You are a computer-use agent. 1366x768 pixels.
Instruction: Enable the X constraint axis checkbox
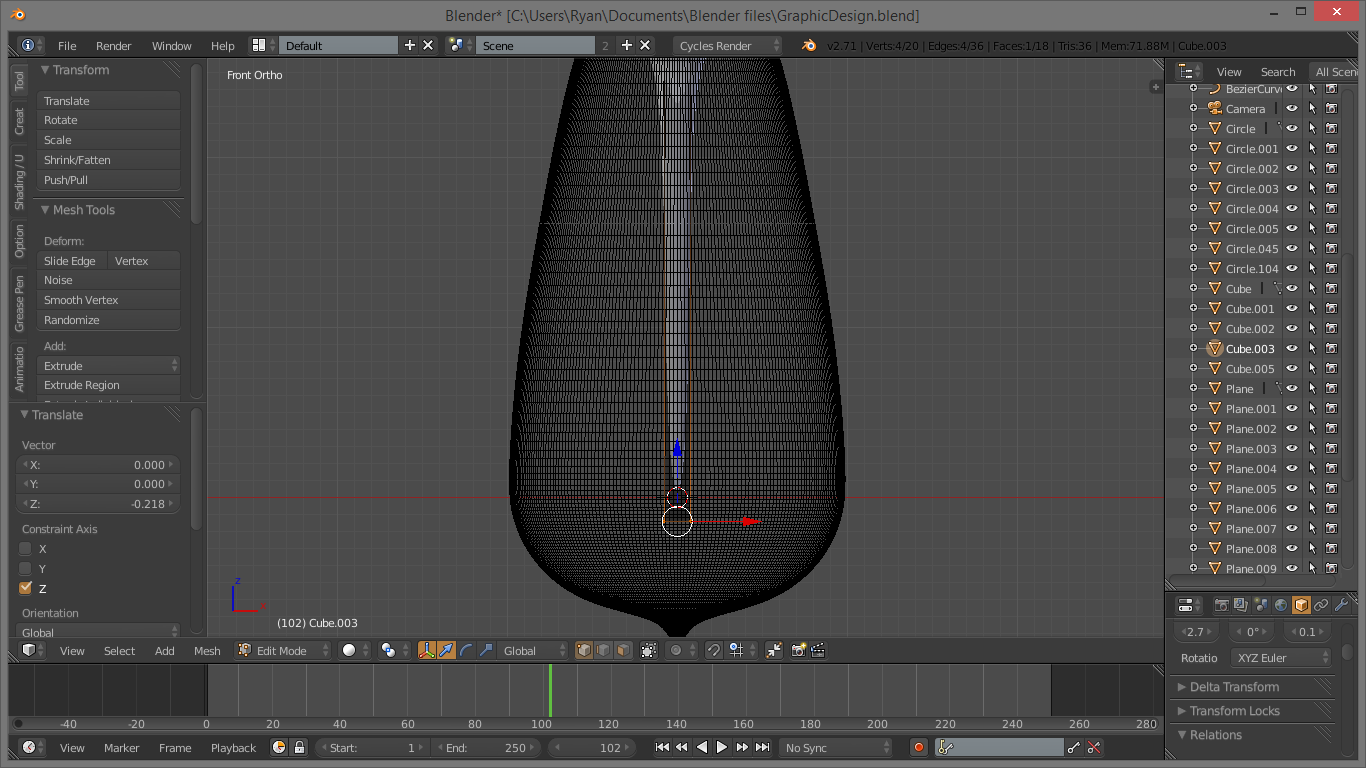click(26, 548)
